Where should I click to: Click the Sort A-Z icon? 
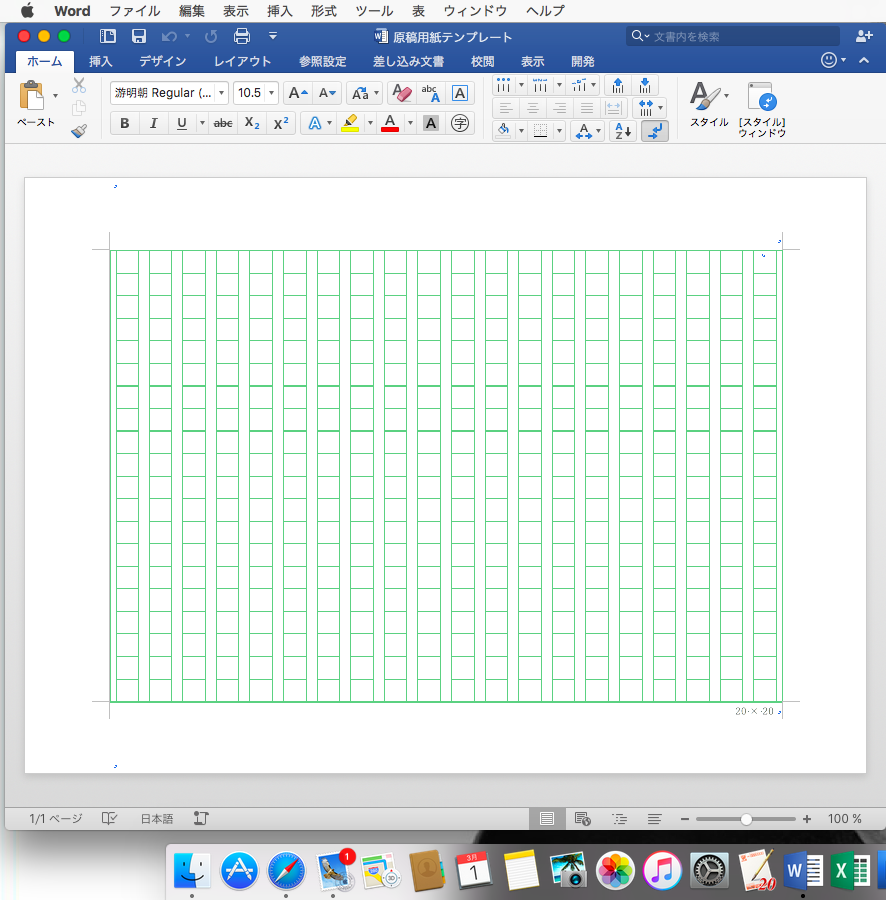623,131
